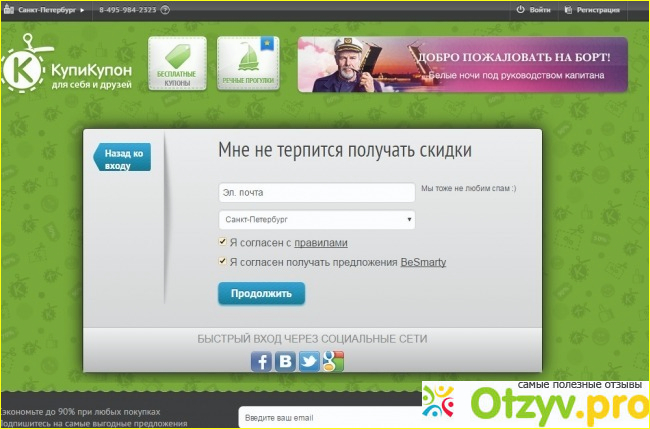Open the river cruises (Речные прогулки) tile
The image size is (650, 429).
tap(247, 65)
